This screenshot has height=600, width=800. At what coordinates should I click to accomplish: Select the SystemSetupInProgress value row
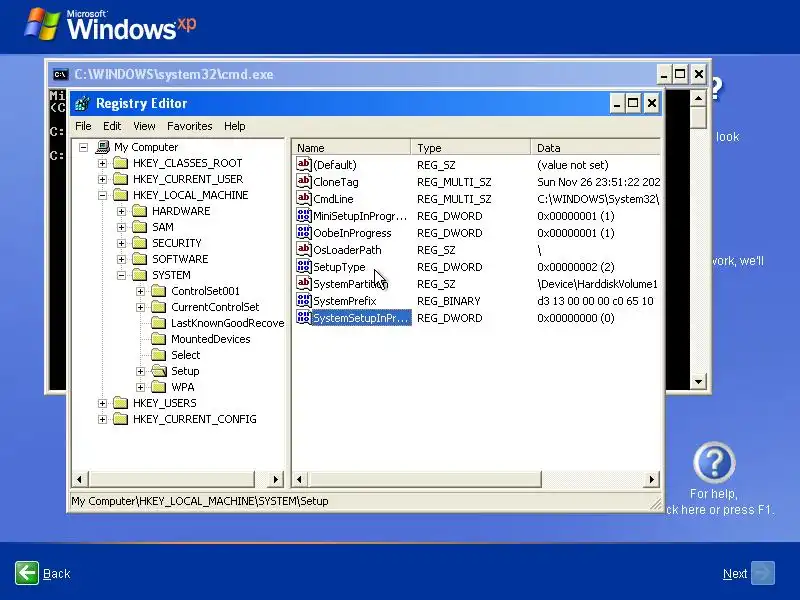[x=478, y=318]
